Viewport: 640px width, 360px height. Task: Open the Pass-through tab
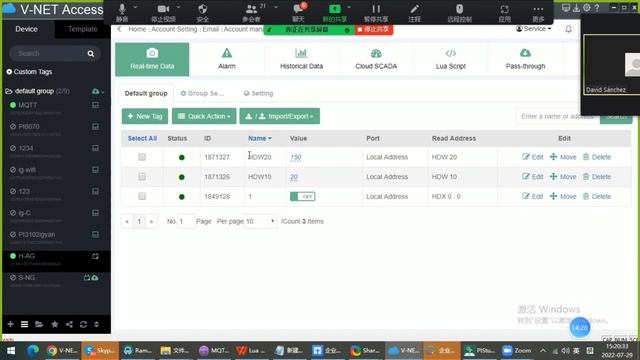pyautogui.click(x=525, y=60)
